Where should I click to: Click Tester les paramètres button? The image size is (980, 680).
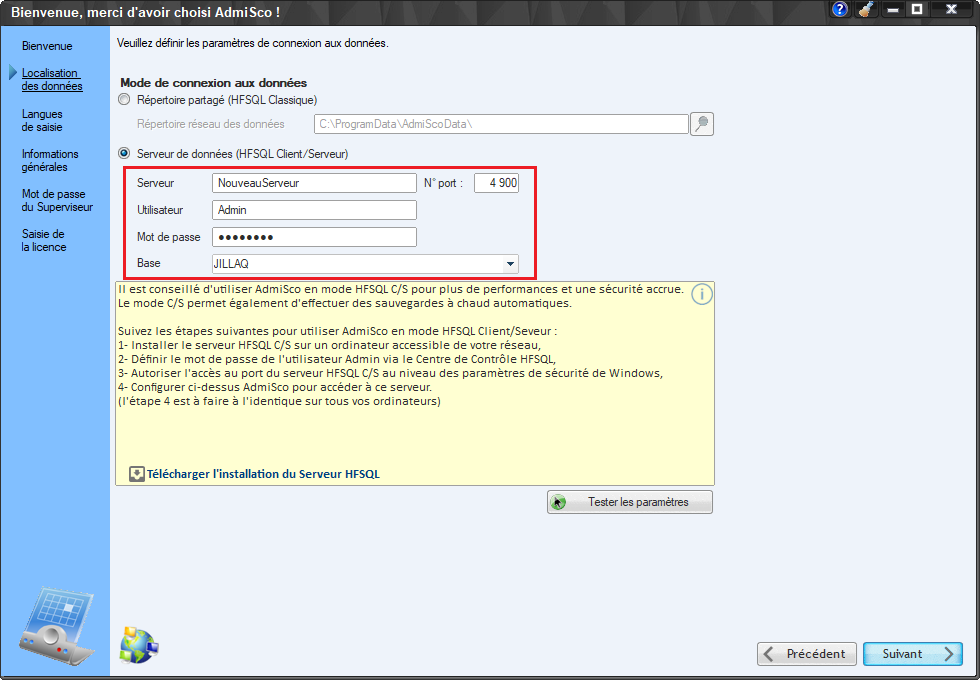click(630, 502)
